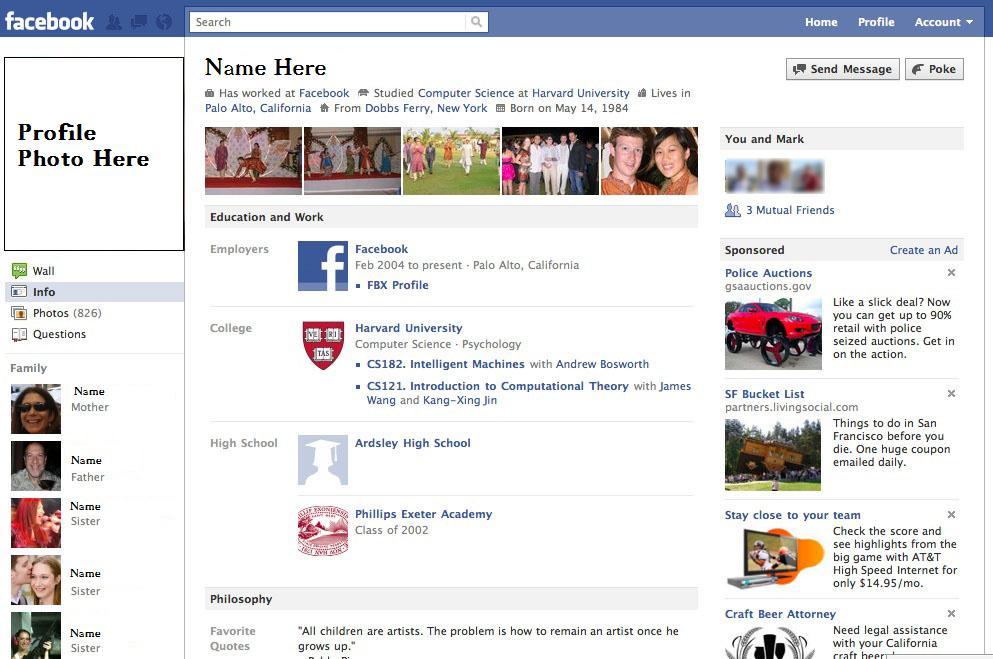Click the red monster truck ad image
993x659 pixels.
point(773,334)
